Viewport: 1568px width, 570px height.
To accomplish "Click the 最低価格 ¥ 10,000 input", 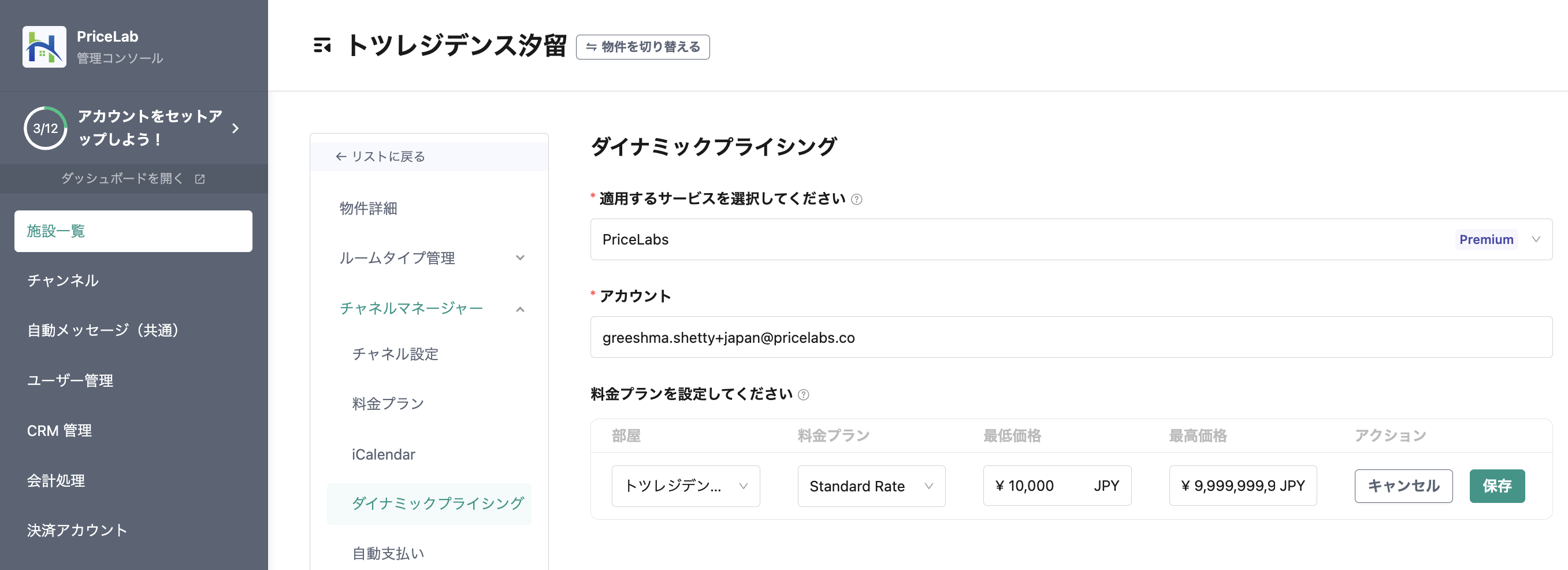I will 1057,486.
